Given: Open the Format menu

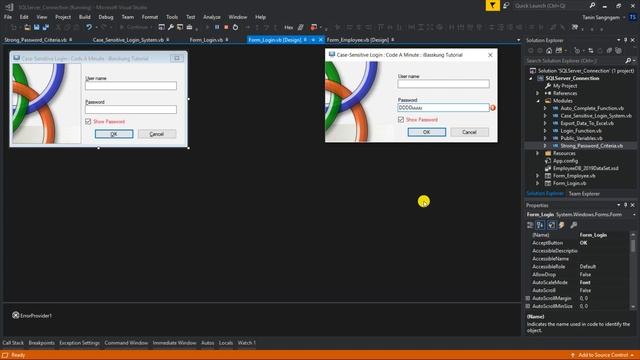Looking at the screenshot, I should (x=150, y=17).
